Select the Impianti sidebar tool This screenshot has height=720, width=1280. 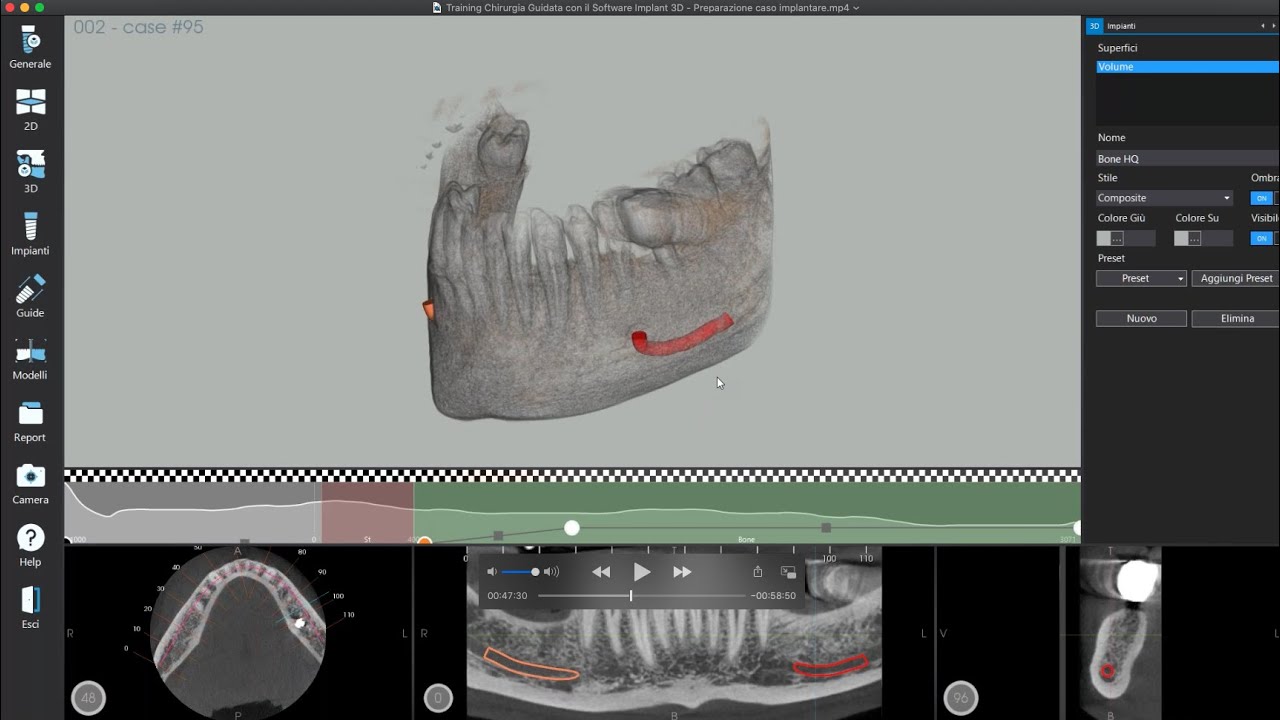pos(30,234)
